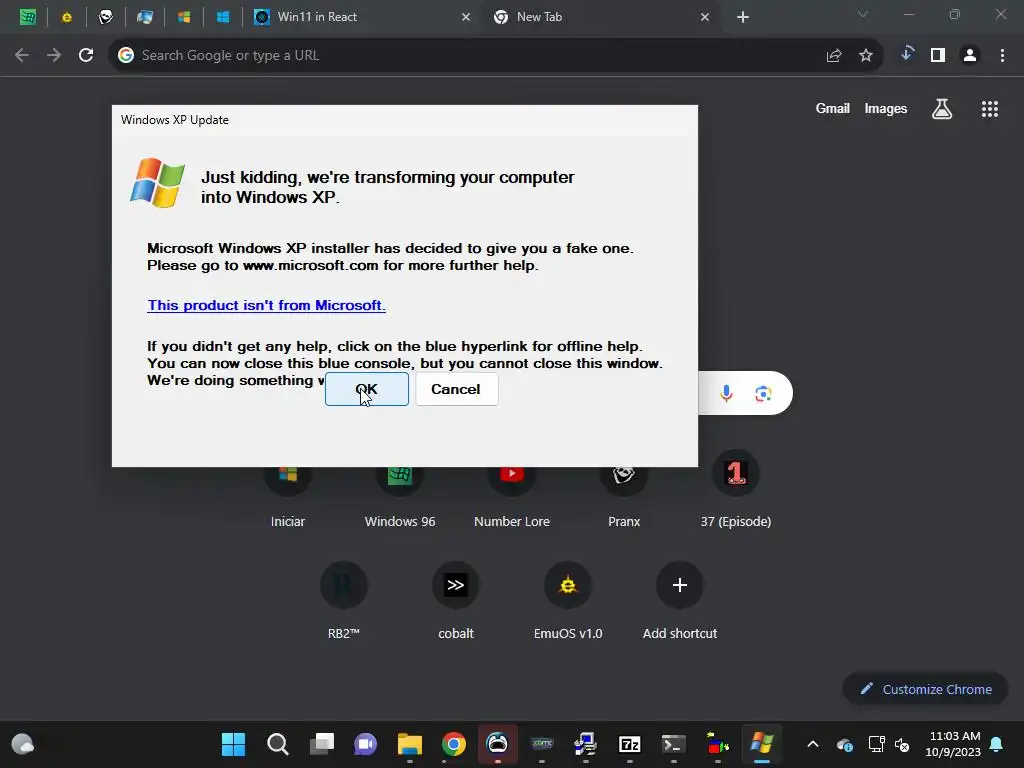
Task: Select the pinned mask icon tab
Action: (x=106, y=17)
